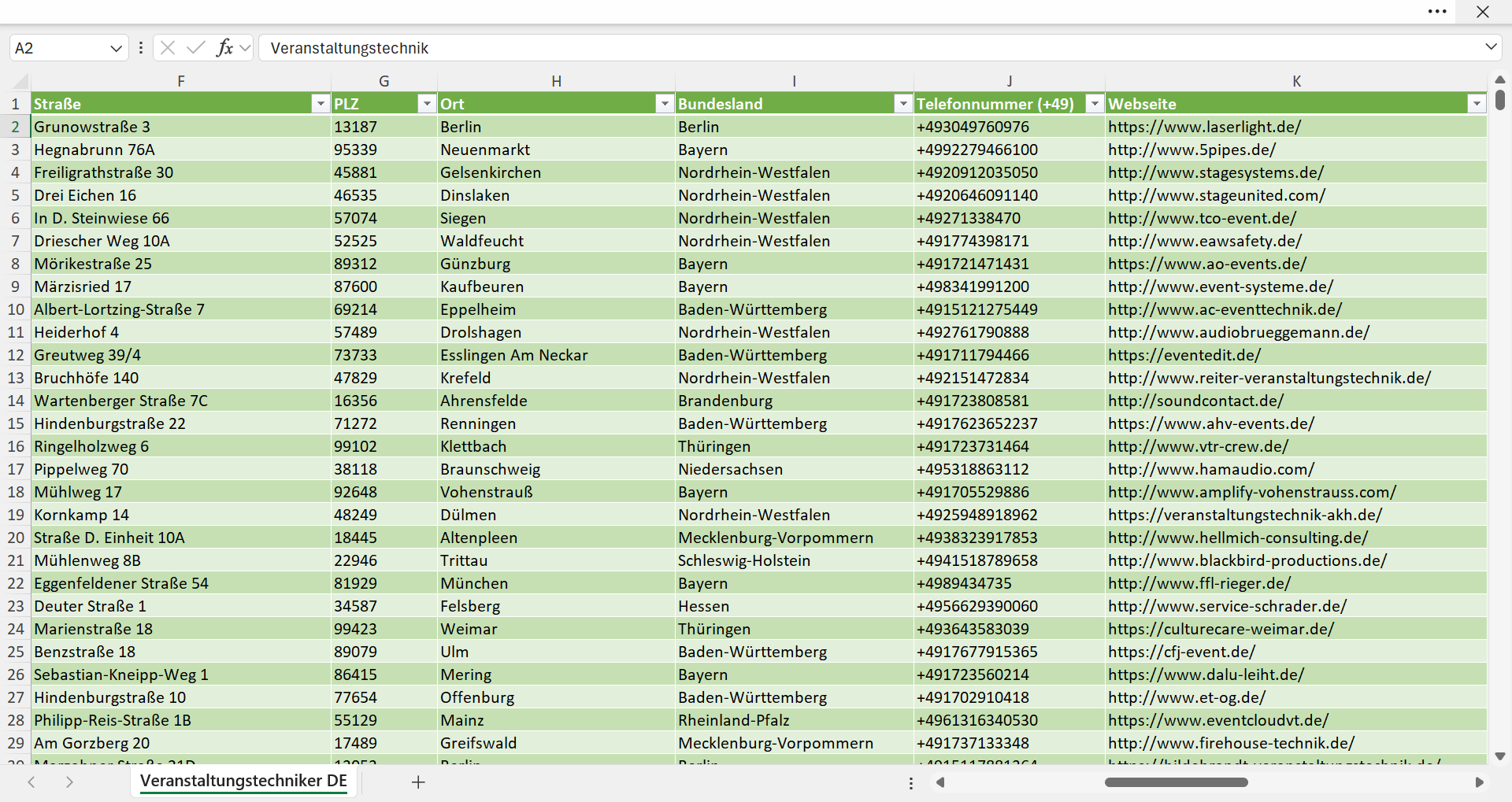Open the Webseite column filter dropdown

click(1477, 104)
